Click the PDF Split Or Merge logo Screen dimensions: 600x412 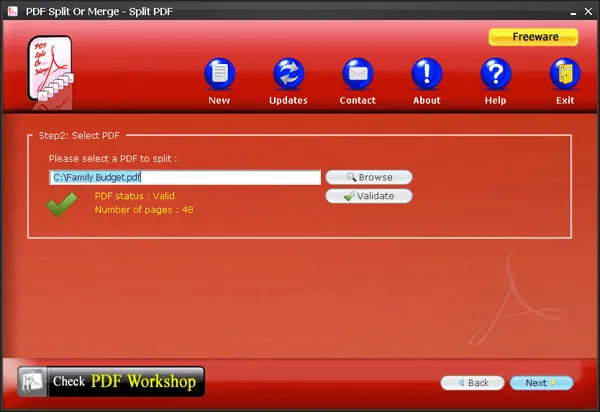pos(50,72)
